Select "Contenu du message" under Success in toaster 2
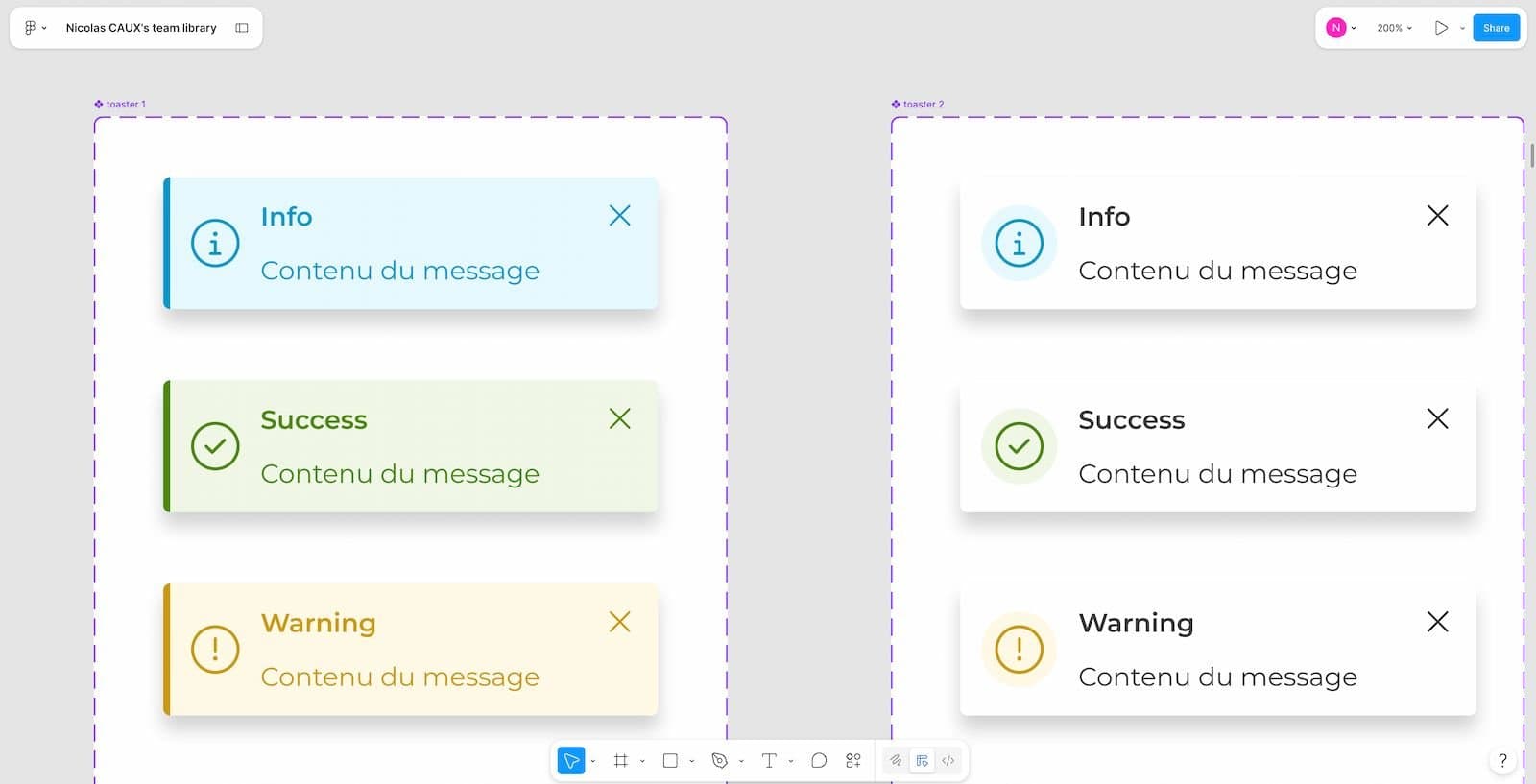Screen dimensions: 1536x784 [1217, 474]
